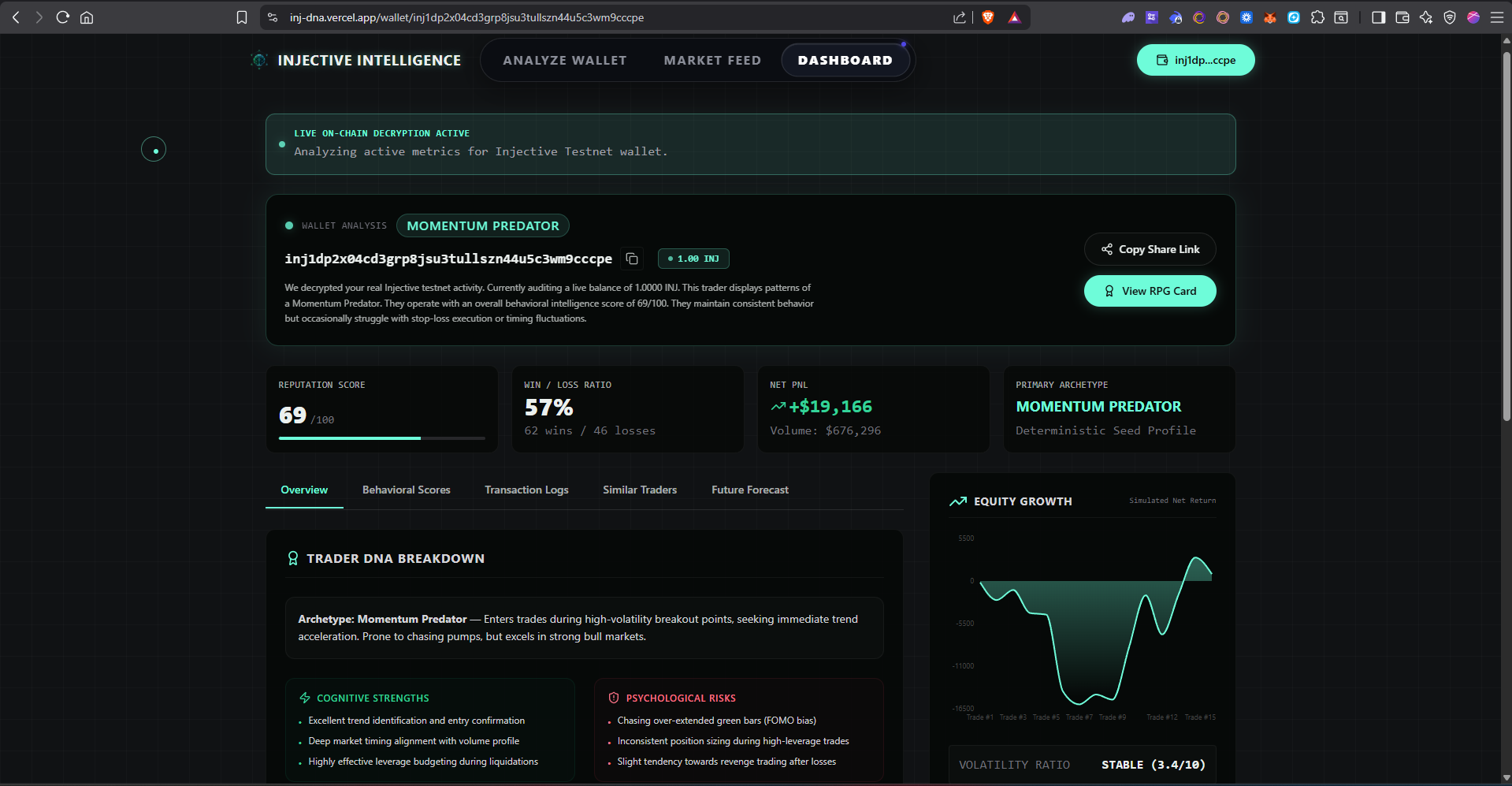Click the Injective Intelligence logo icon

click(259, 60)
